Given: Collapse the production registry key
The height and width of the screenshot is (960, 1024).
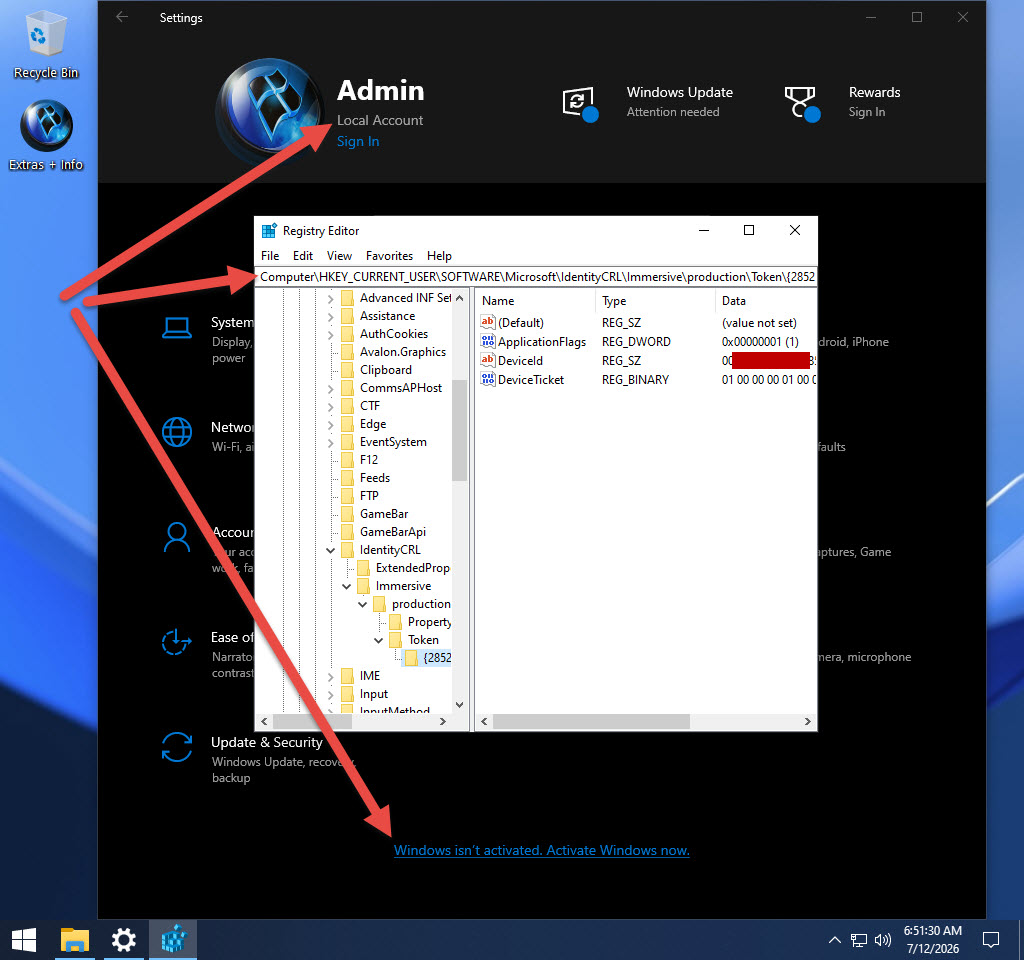Looking at the screenshot, I should pos(362,605).
